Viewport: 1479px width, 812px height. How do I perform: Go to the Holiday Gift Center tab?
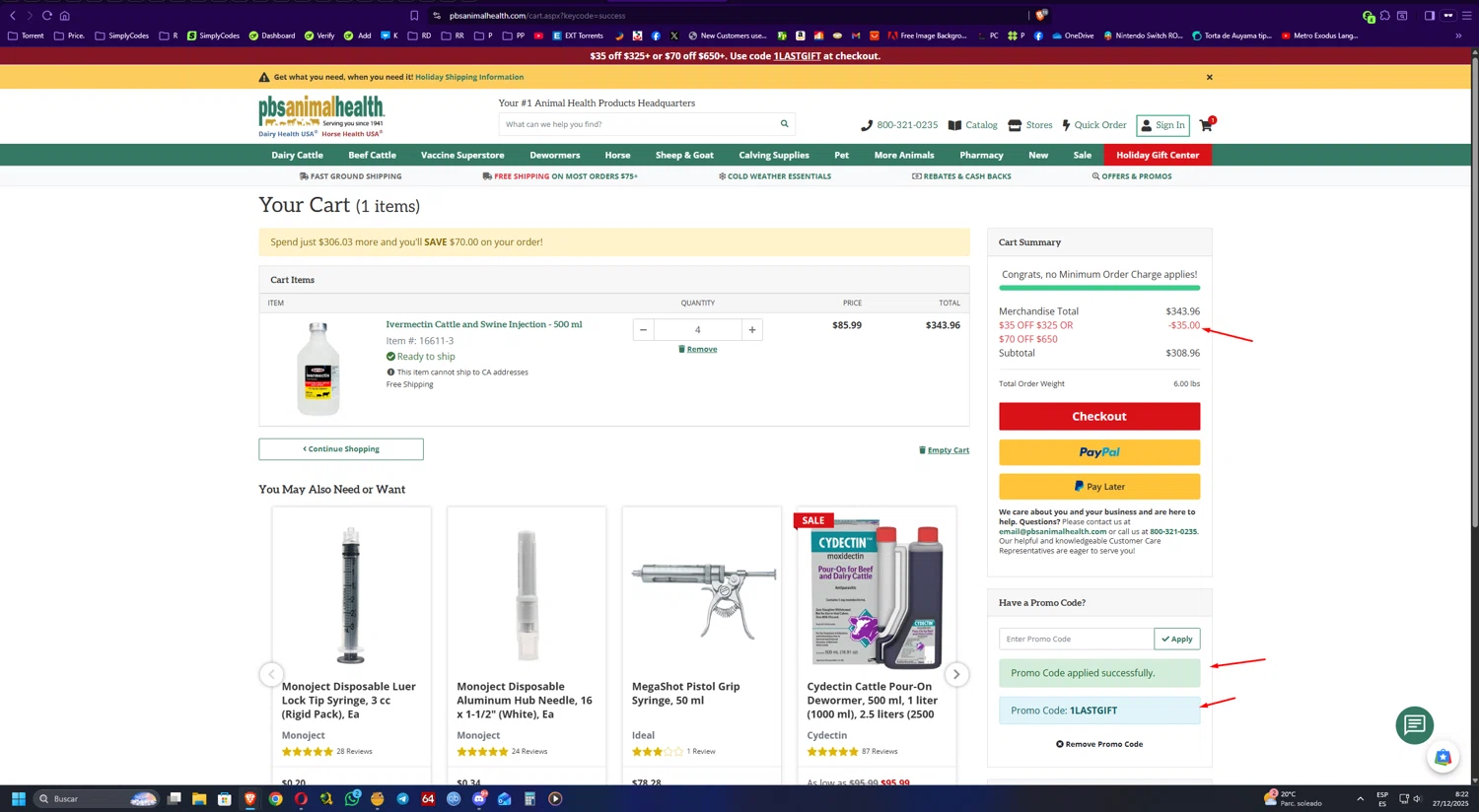pos(1158,156)
